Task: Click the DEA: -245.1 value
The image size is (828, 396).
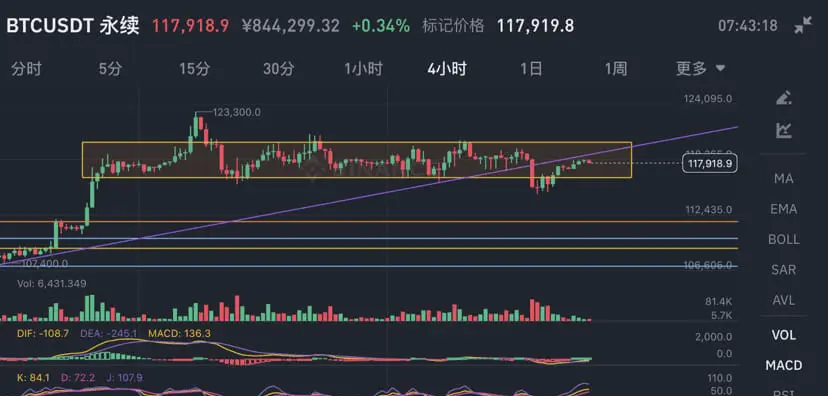Action: 108,334
